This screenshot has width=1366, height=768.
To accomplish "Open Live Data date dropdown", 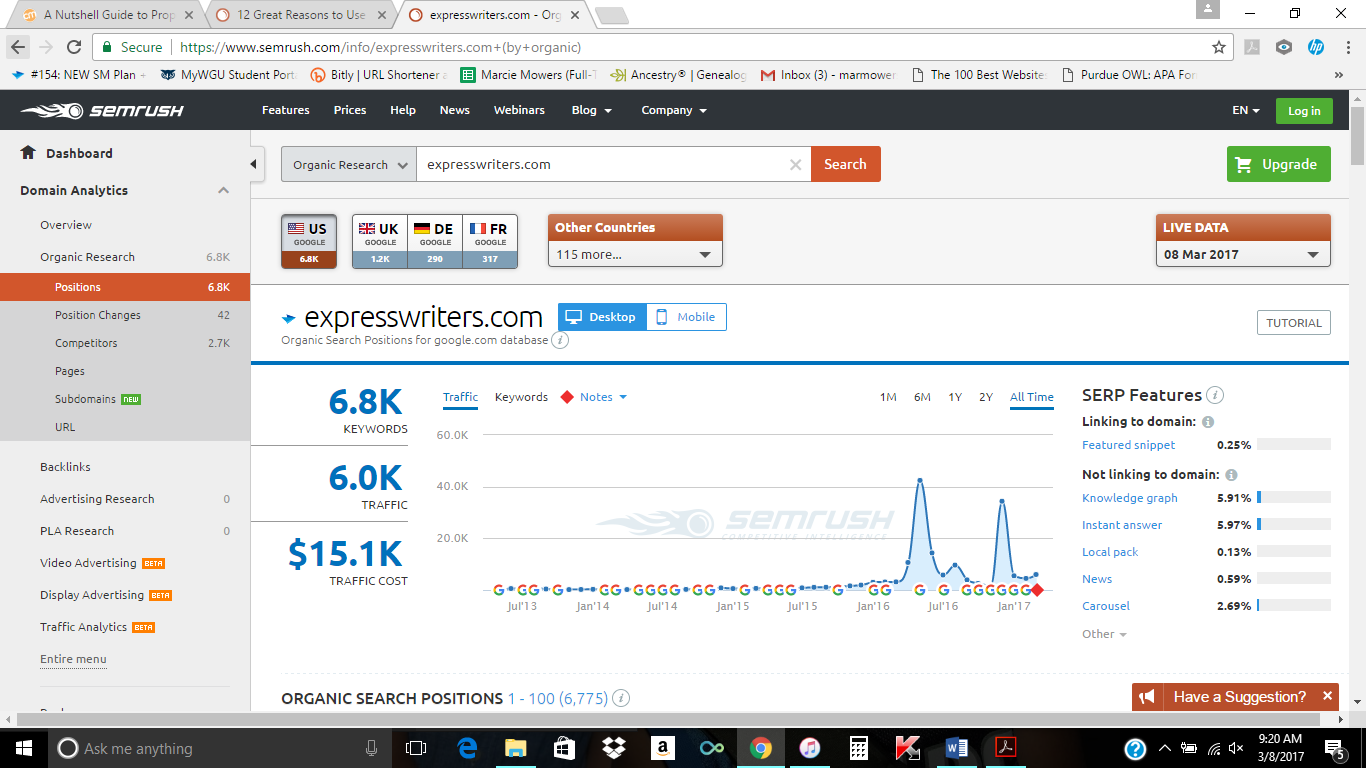I will point(1243,254).
